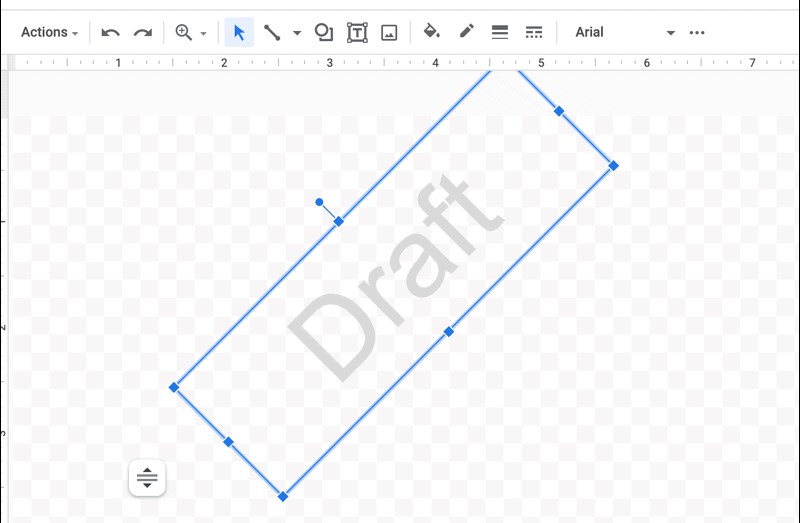800x523 pixels.
Task: Click the bottom corner handle of the Draft box
Action: tap(283, 496)
